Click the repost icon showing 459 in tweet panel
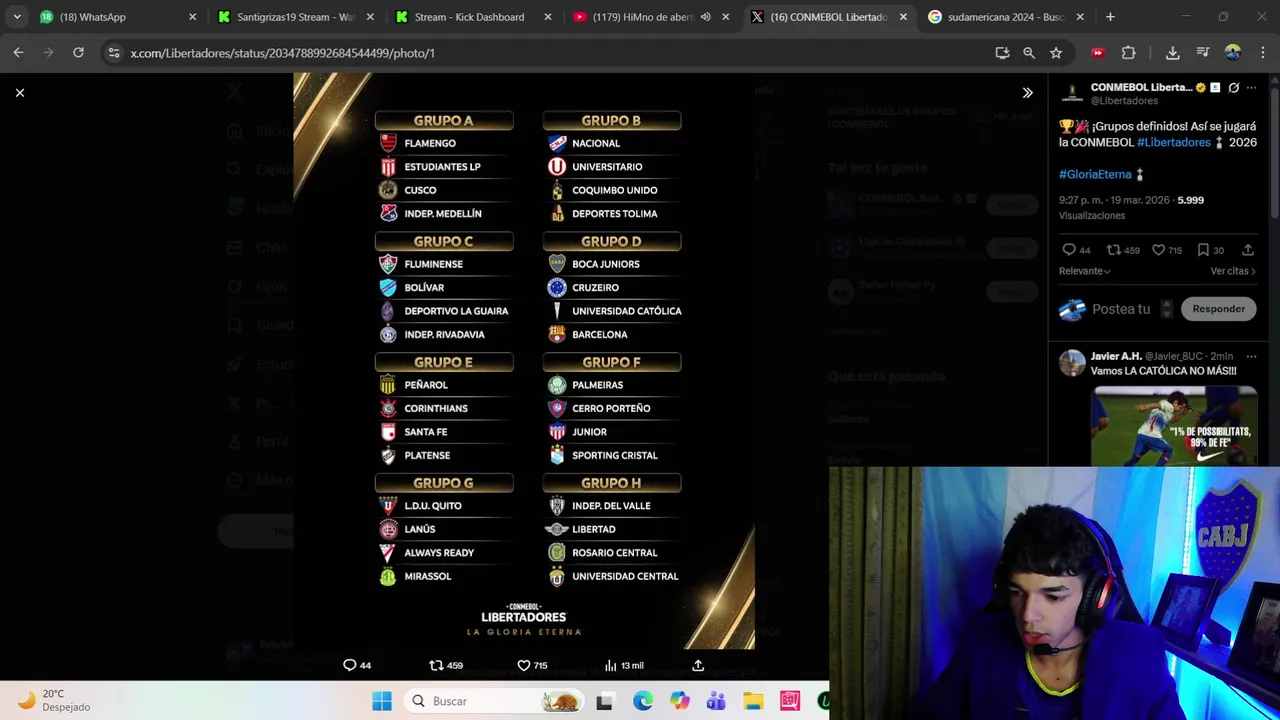Viewport: 1280px width, 720px height. tap(1123, 250)
